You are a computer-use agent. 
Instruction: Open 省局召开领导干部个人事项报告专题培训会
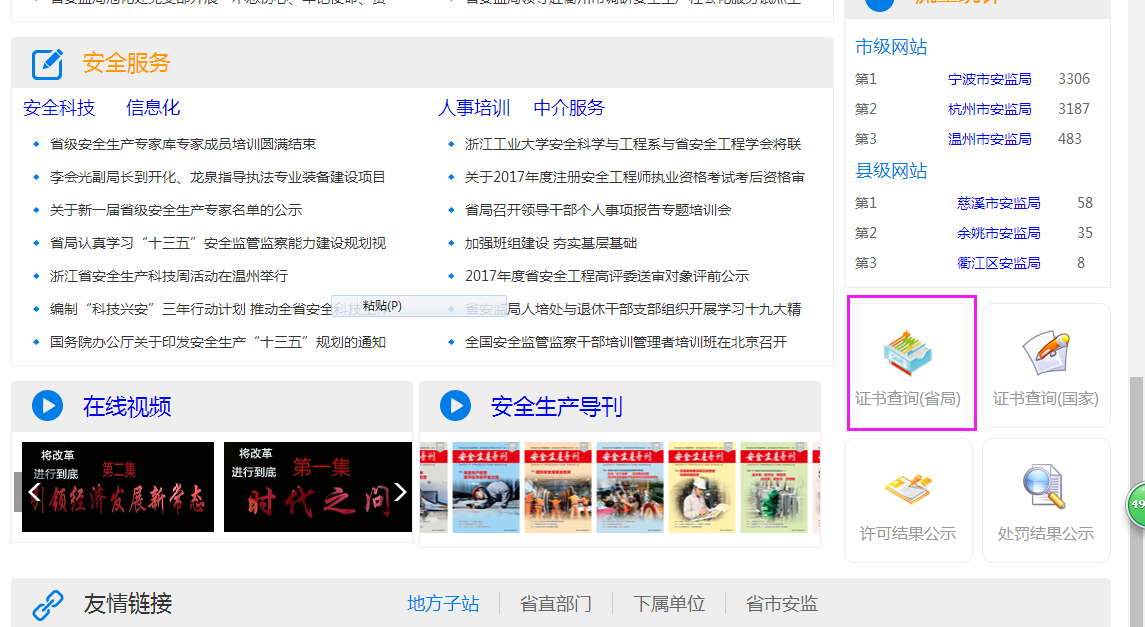point(598,210)
